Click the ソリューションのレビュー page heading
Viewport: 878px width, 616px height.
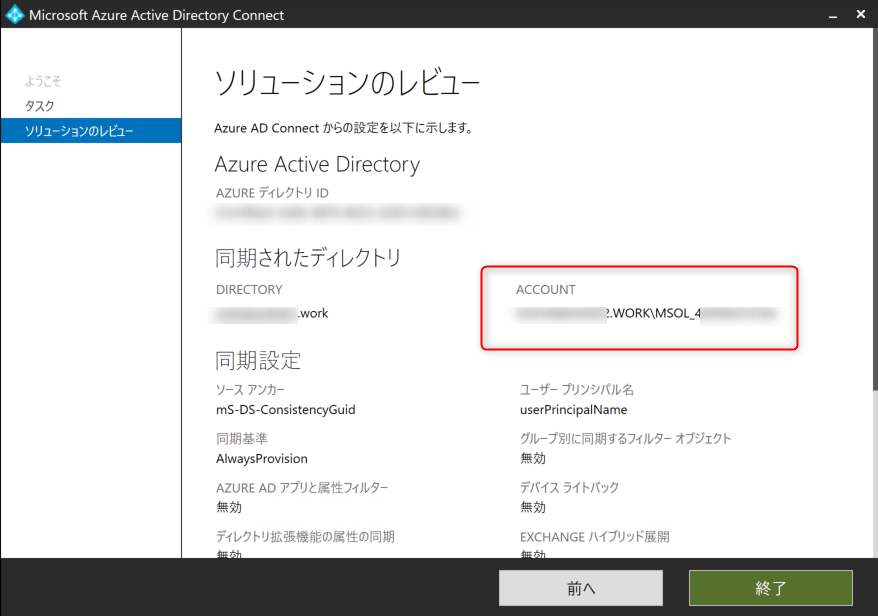click(347, 83)
